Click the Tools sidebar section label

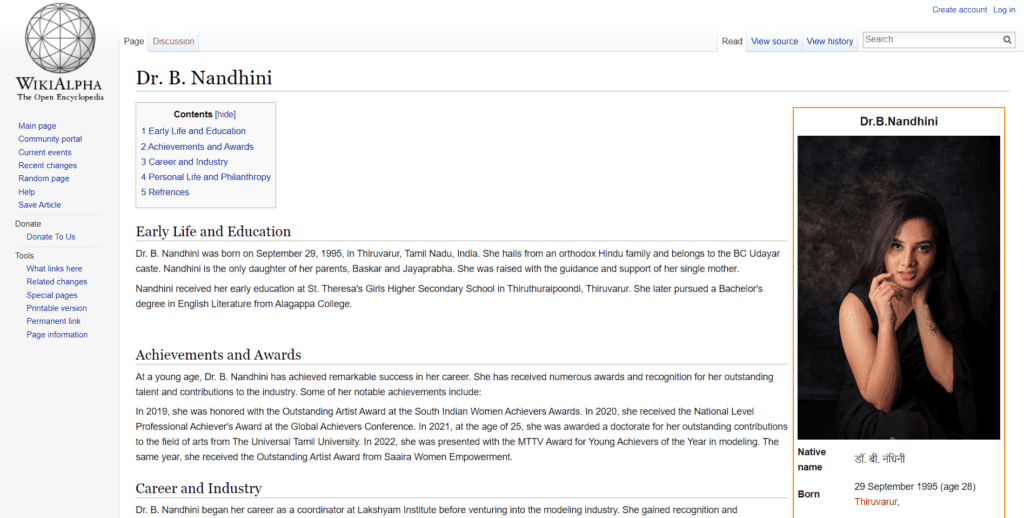pos(25,256)
